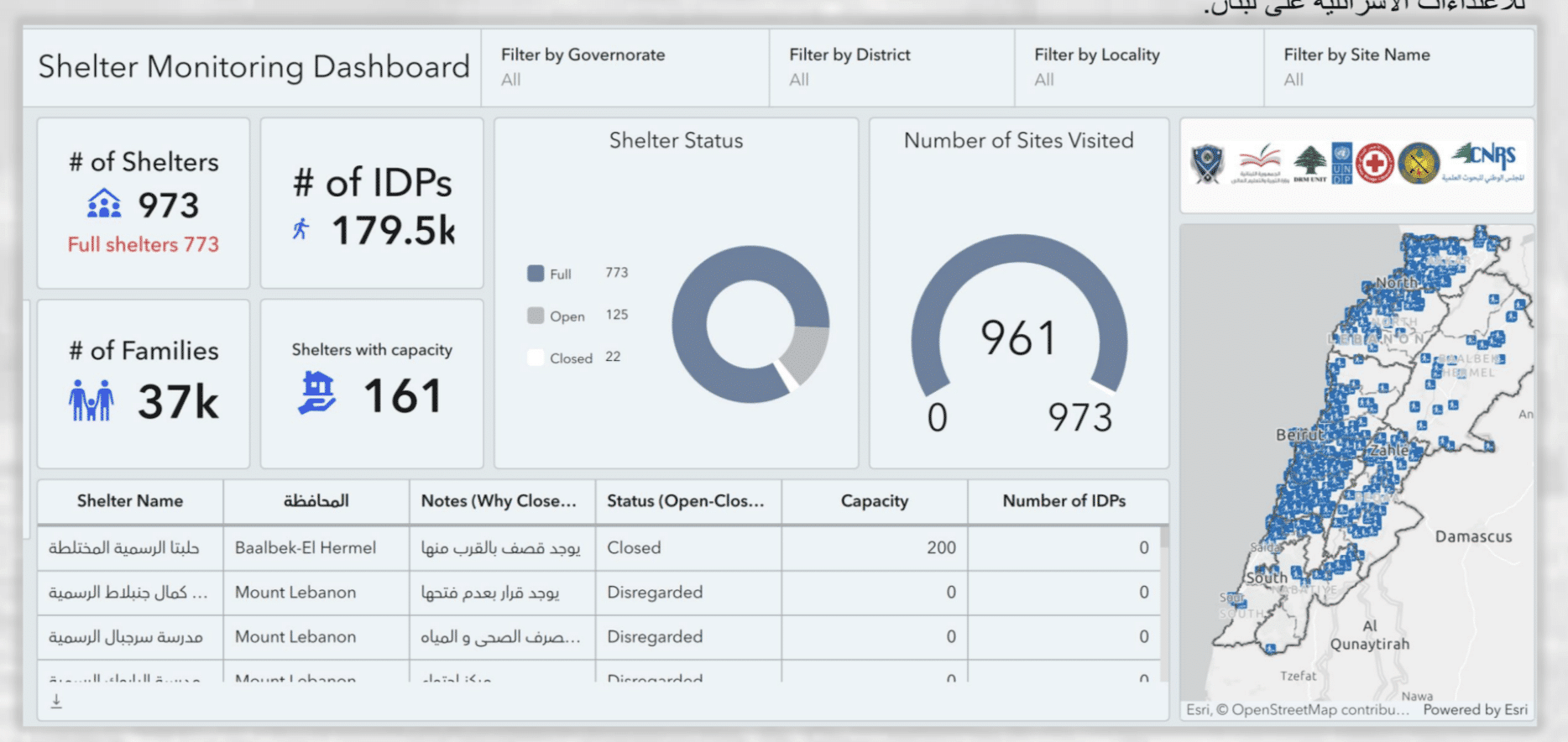Click the walking person IDPs icon

coord(301,229)
